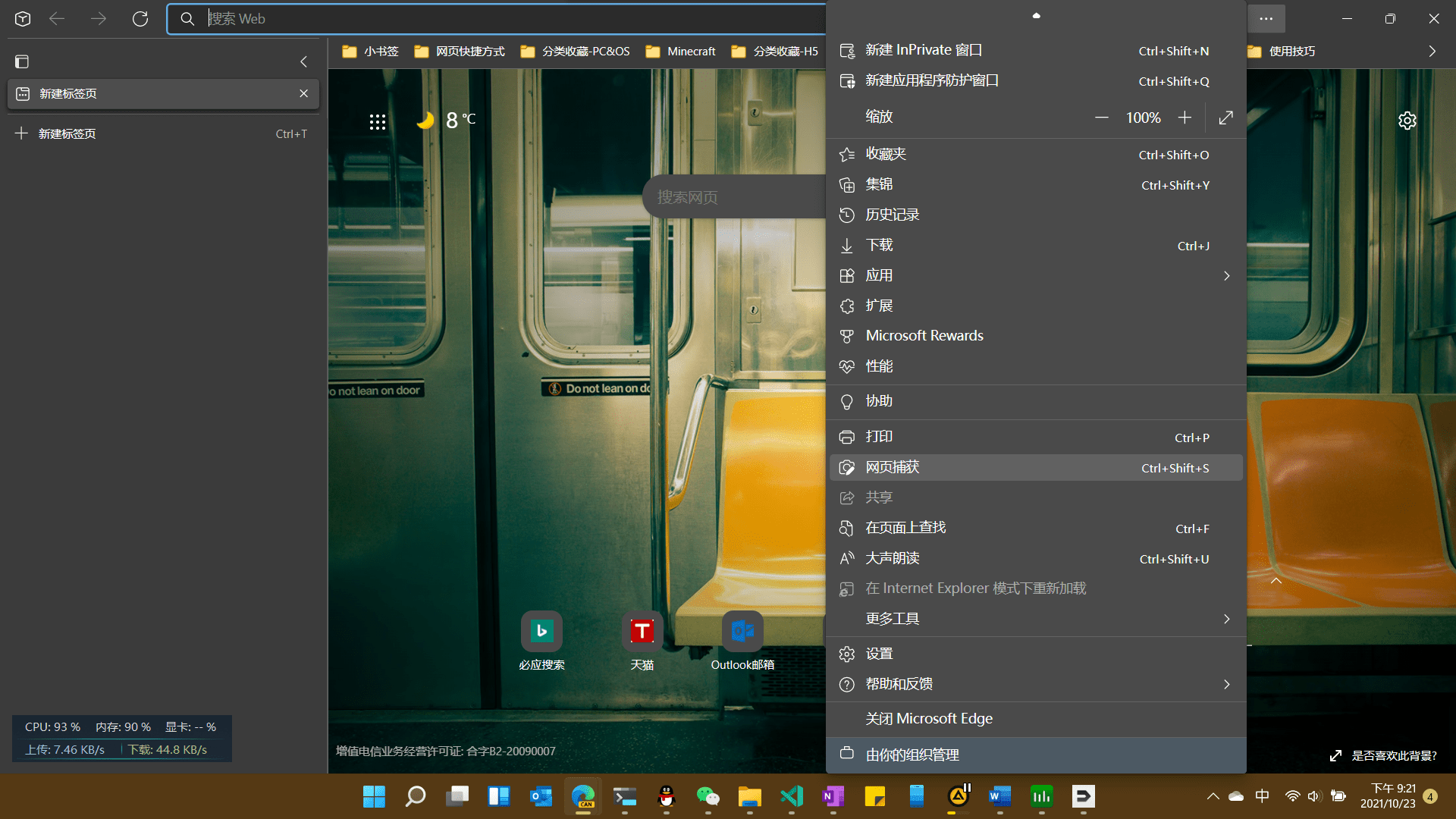Click the refresh button in the toolbar
The height and width of the screenshot is (819, 1456).
coord(140,18)
